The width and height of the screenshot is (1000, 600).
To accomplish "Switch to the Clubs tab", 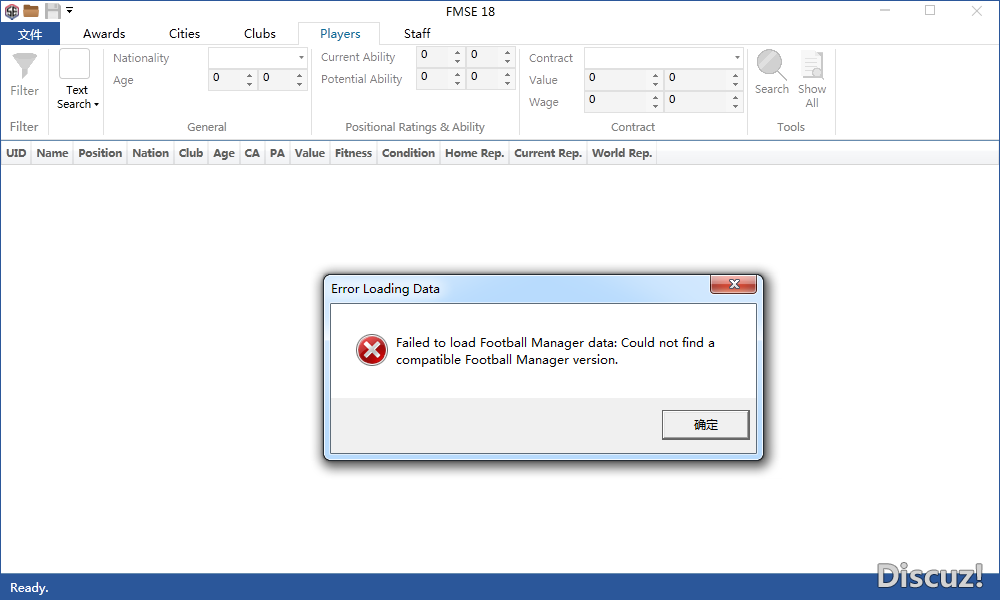I will [260, 34].
